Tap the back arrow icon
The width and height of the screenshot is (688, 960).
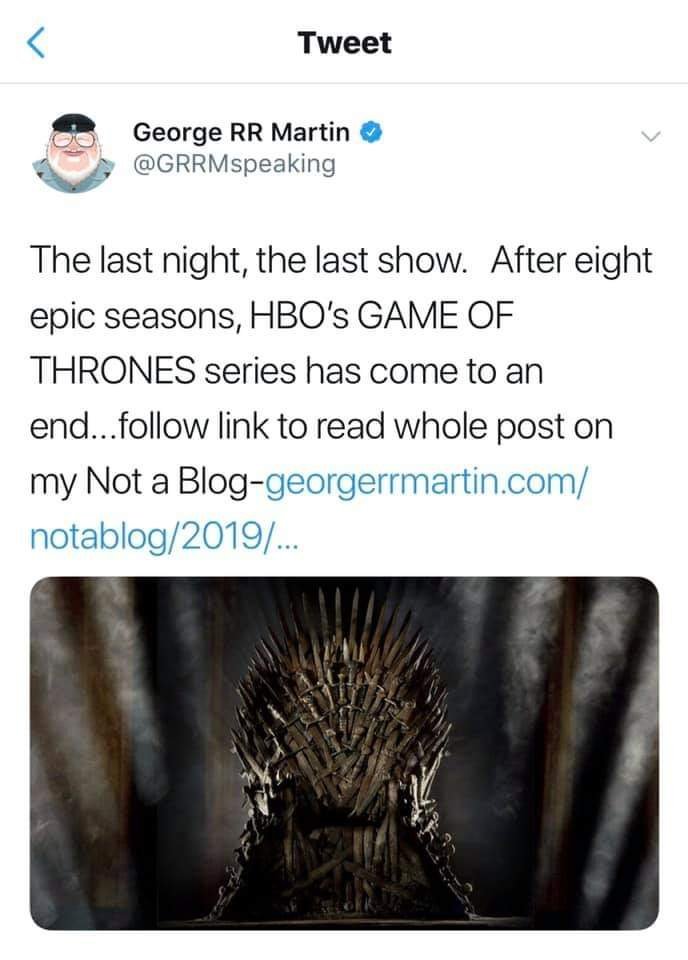[36, 43]
